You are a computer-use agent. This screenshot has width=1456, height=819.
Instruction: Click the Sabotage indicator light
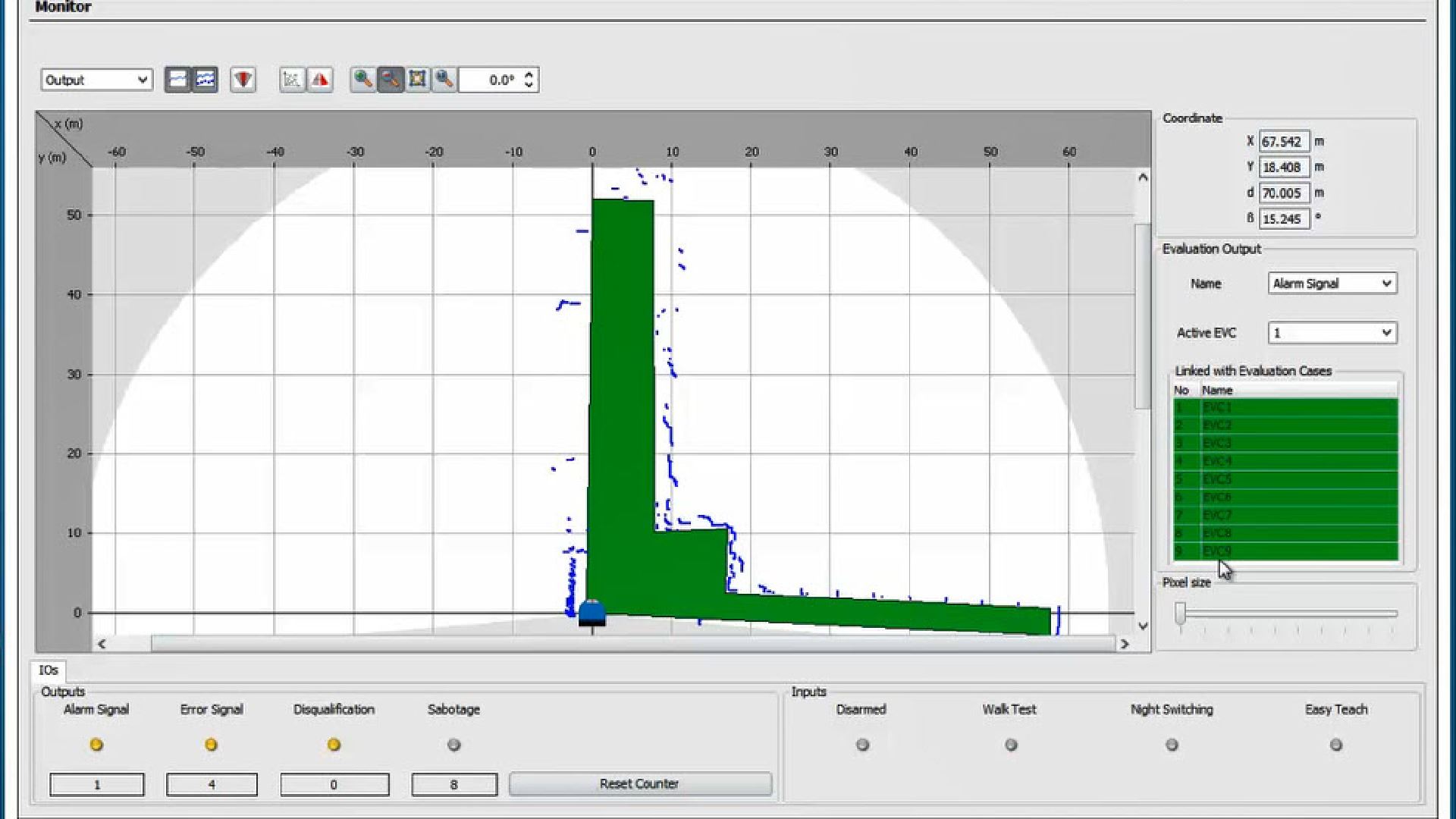(x=454, y=745)
